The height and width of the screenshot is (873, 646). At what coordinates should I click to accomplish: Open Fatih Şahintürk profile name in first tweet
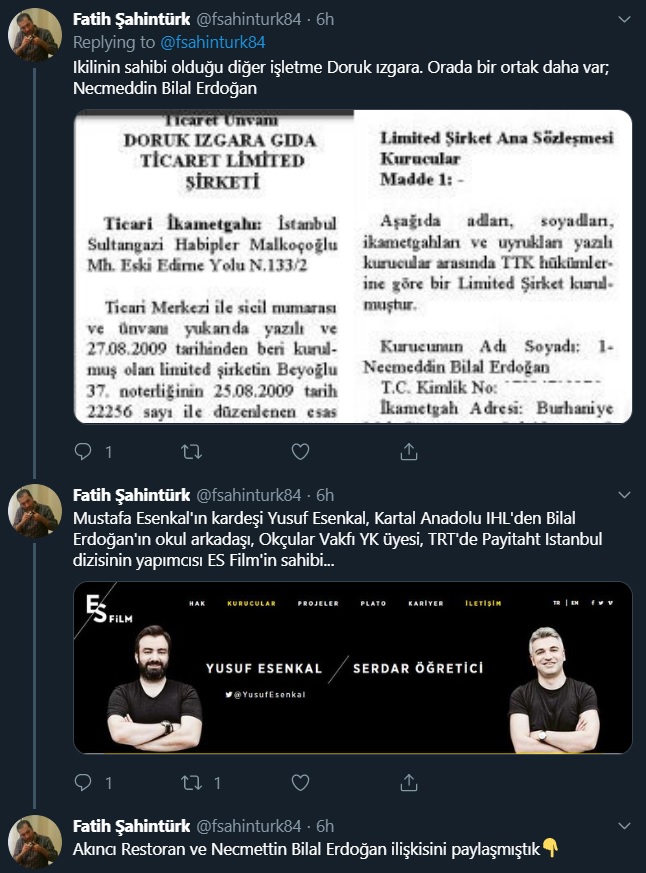(131, 19)
